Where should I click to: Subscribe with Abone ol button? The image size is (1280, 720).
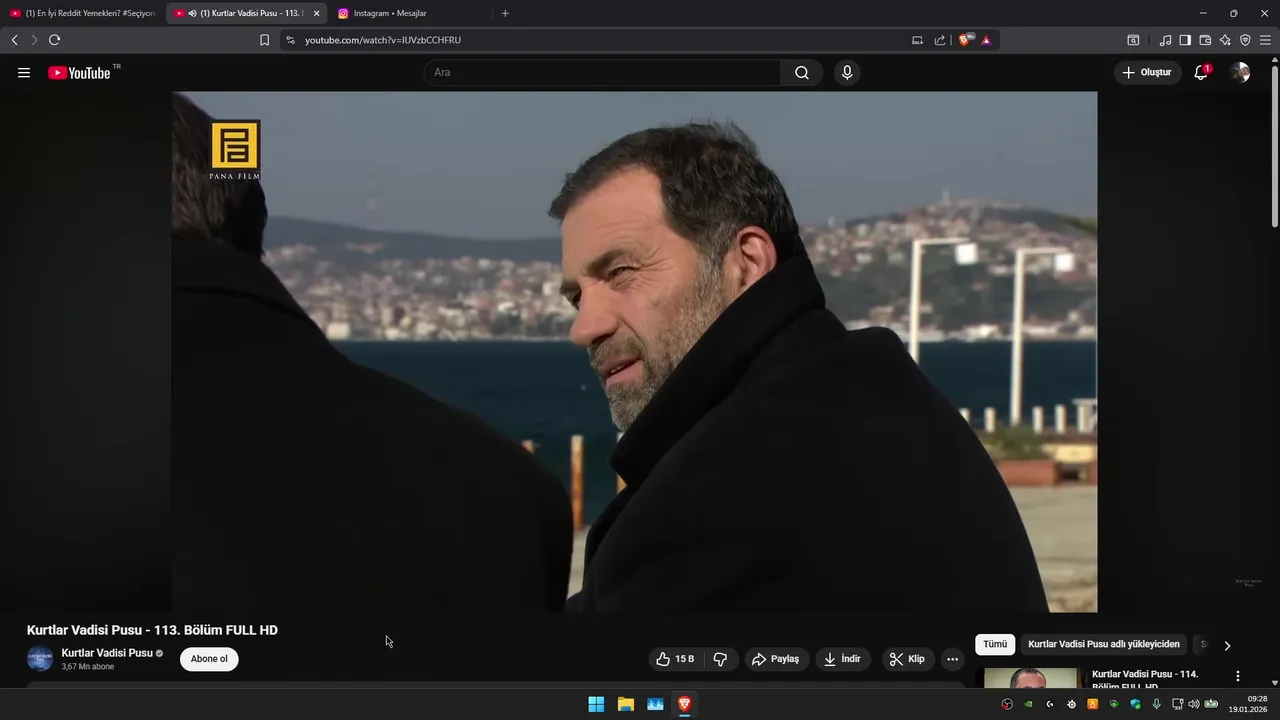[209, 659]
